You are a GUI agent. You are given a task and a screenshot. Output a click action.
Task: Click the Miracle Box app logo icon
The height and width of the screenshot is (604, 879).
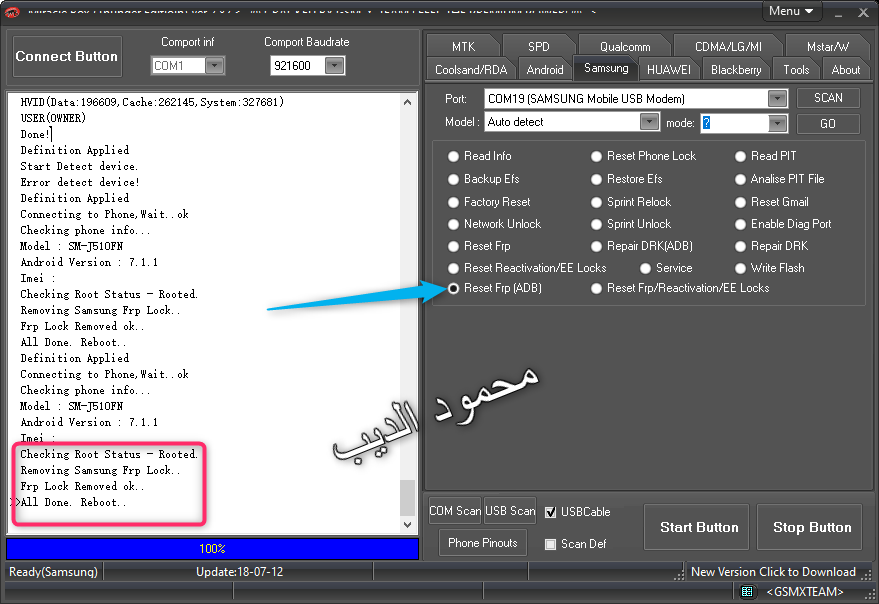(x=12, y=12)
